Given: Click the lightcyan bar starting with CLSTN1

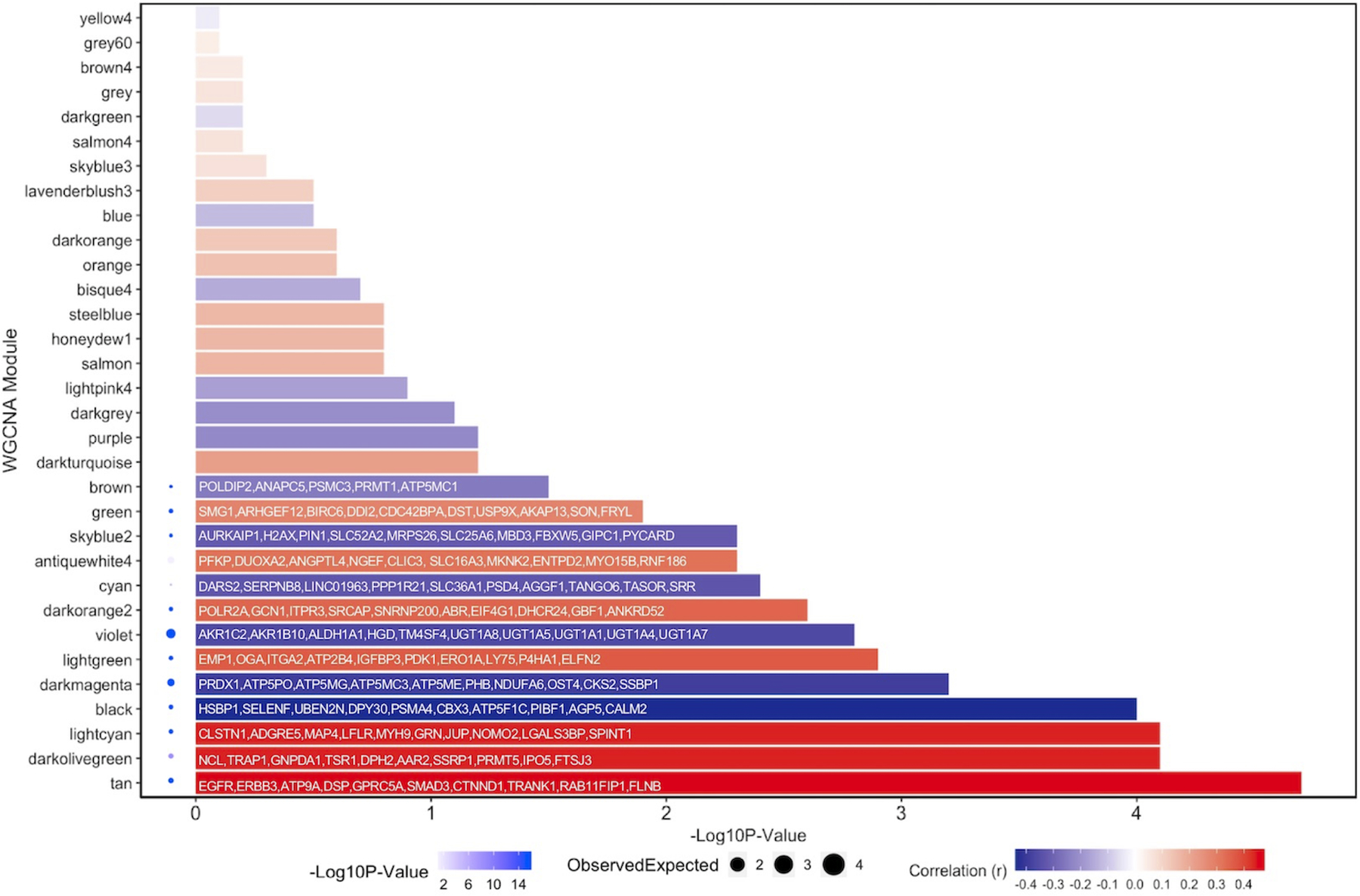Looking at the screenshot, I should [x=678, y=734].
